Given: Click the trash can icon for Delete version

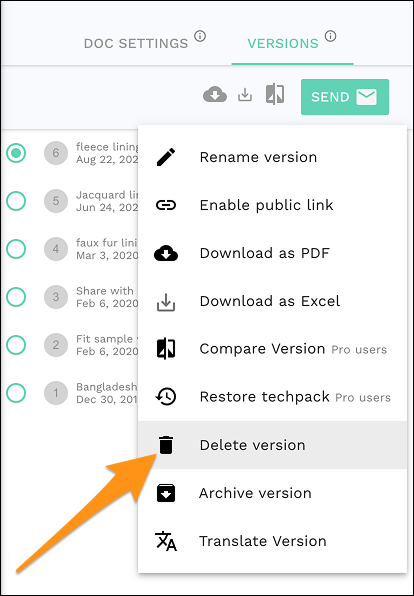Looking at the screenshot, I should point(166,445).
